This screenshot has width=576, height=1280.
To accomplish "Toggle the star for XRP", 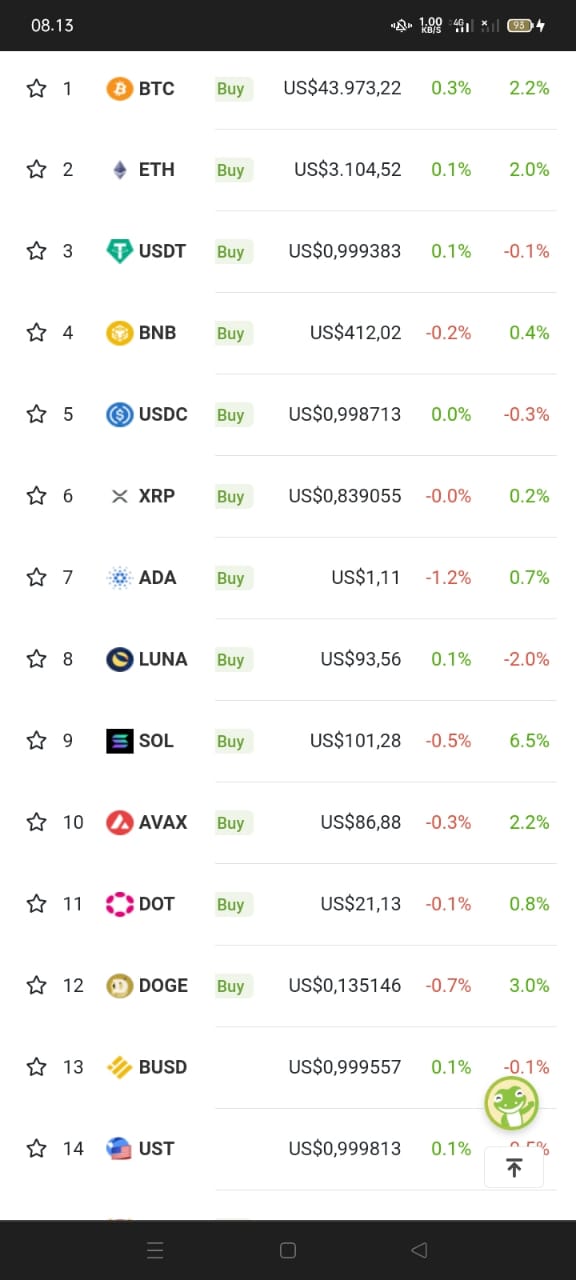I will coord(37,496).
